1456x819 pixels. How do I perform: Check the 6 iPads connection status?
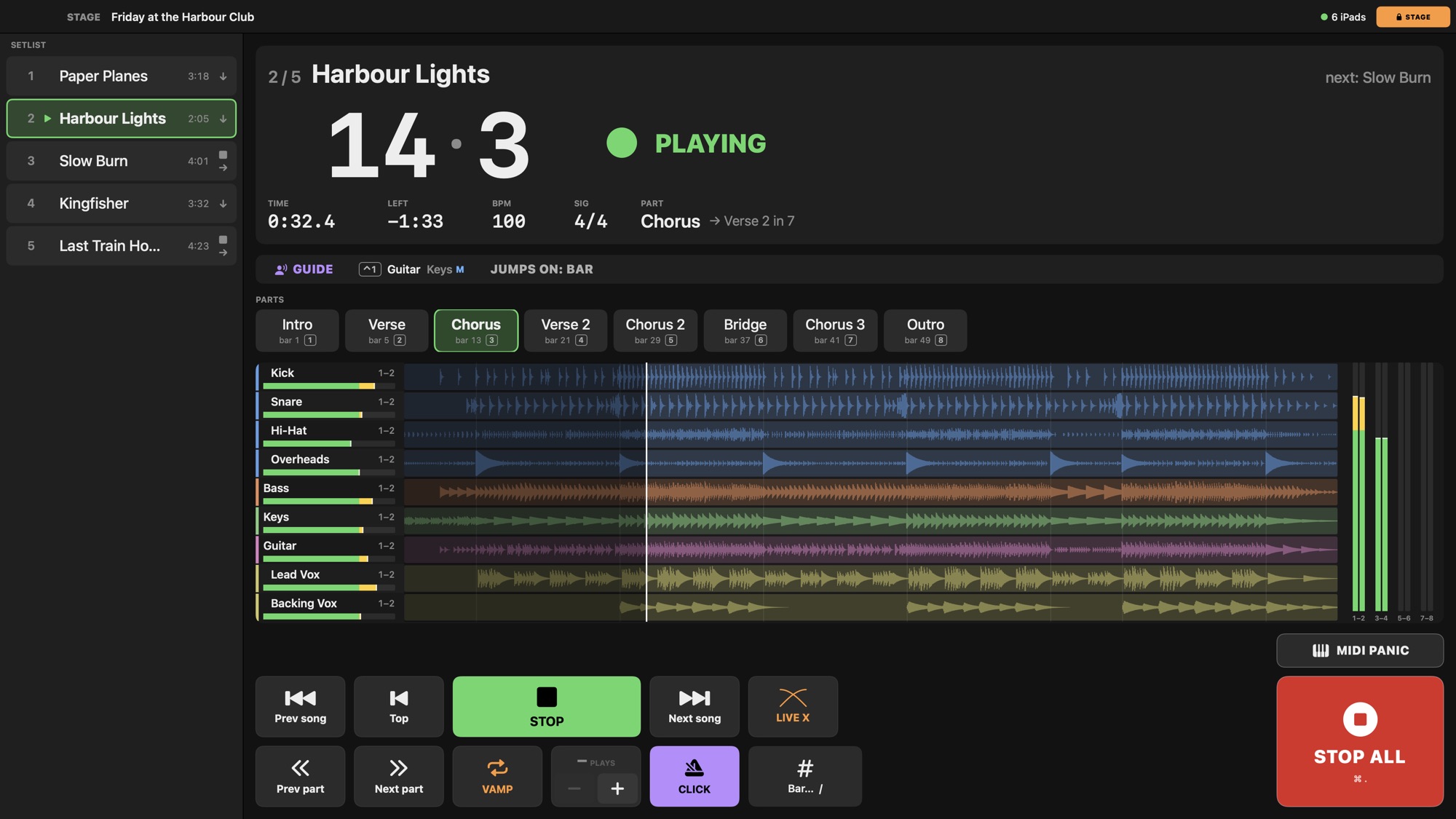coord(1342,17)
